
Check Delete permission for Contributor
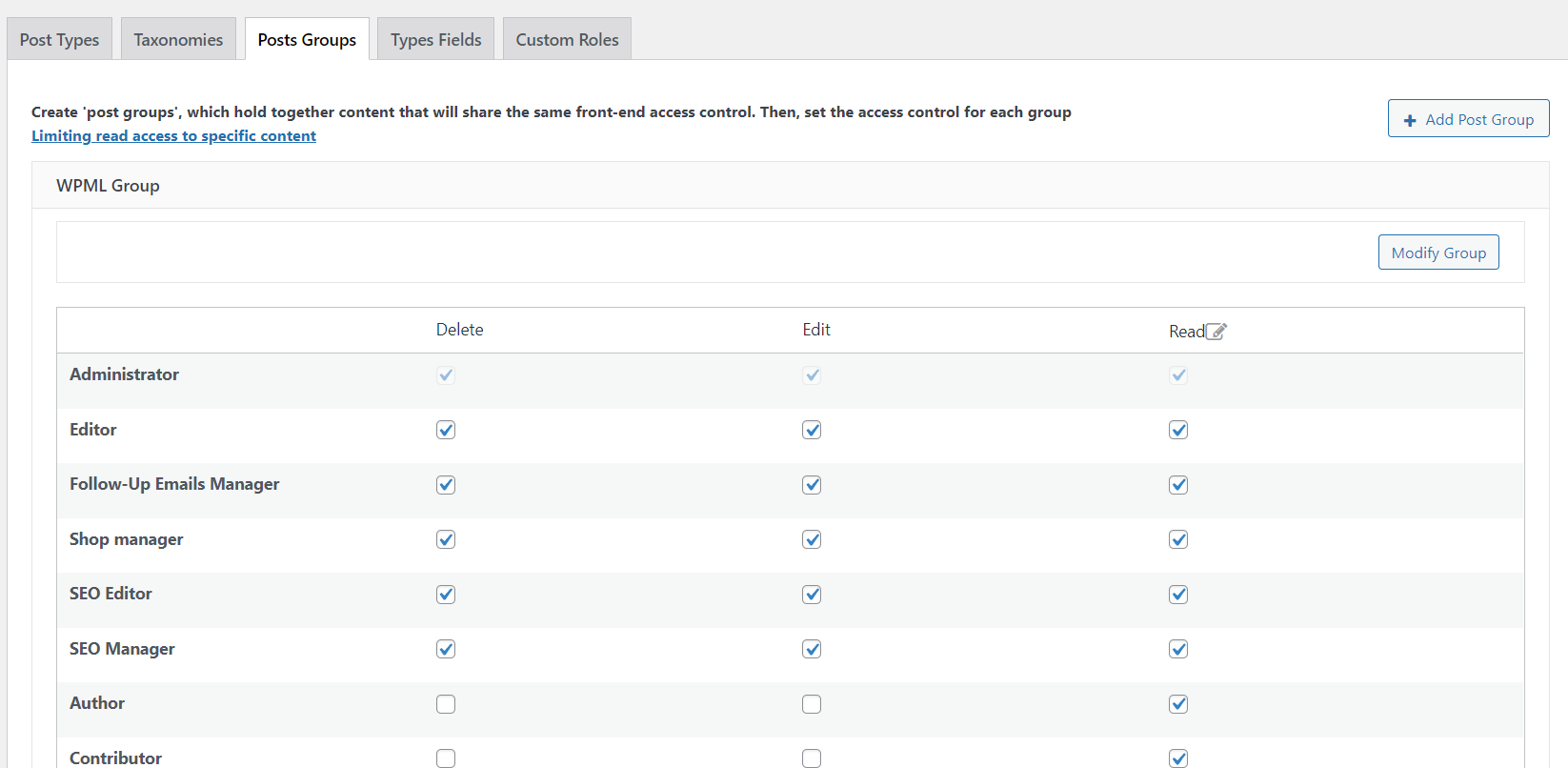pos(446,758)
